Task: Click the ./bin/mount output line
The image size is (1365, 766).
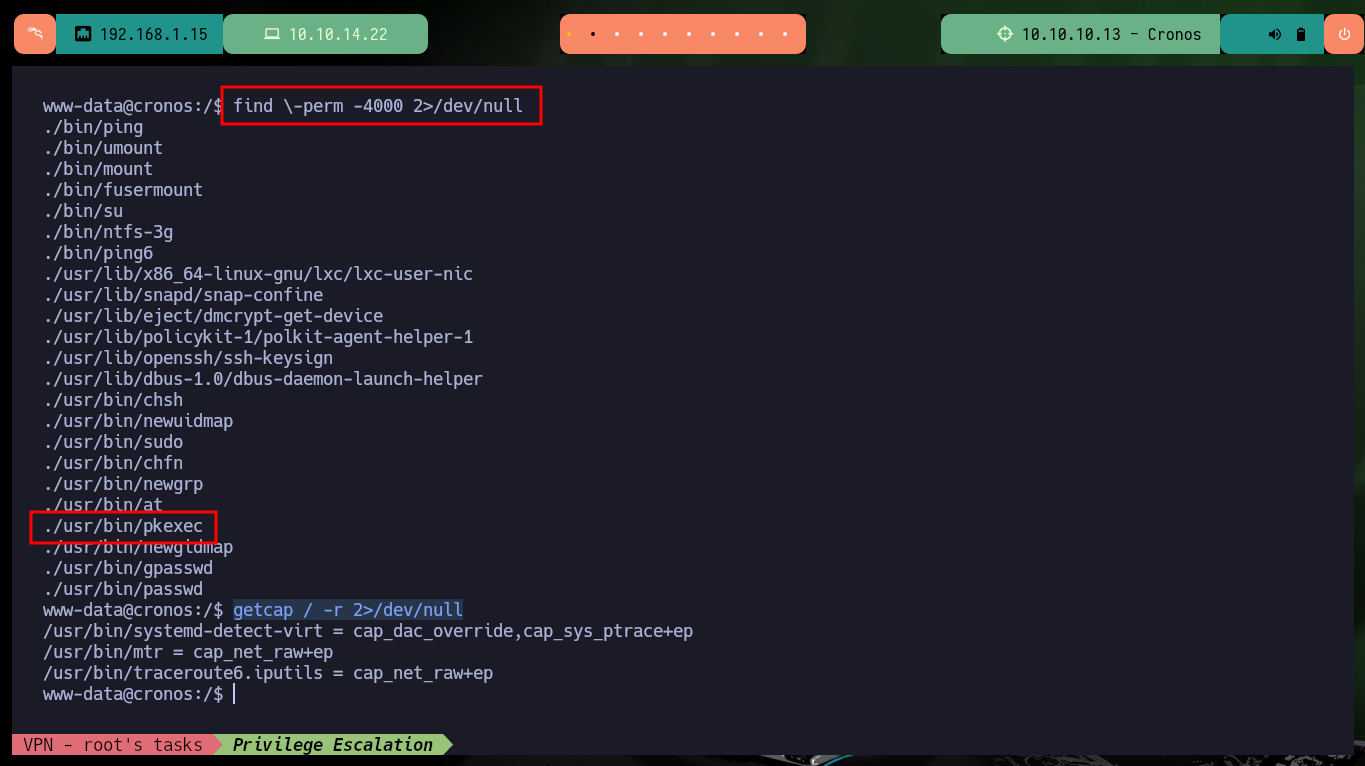Action: [x=98, y=169]
